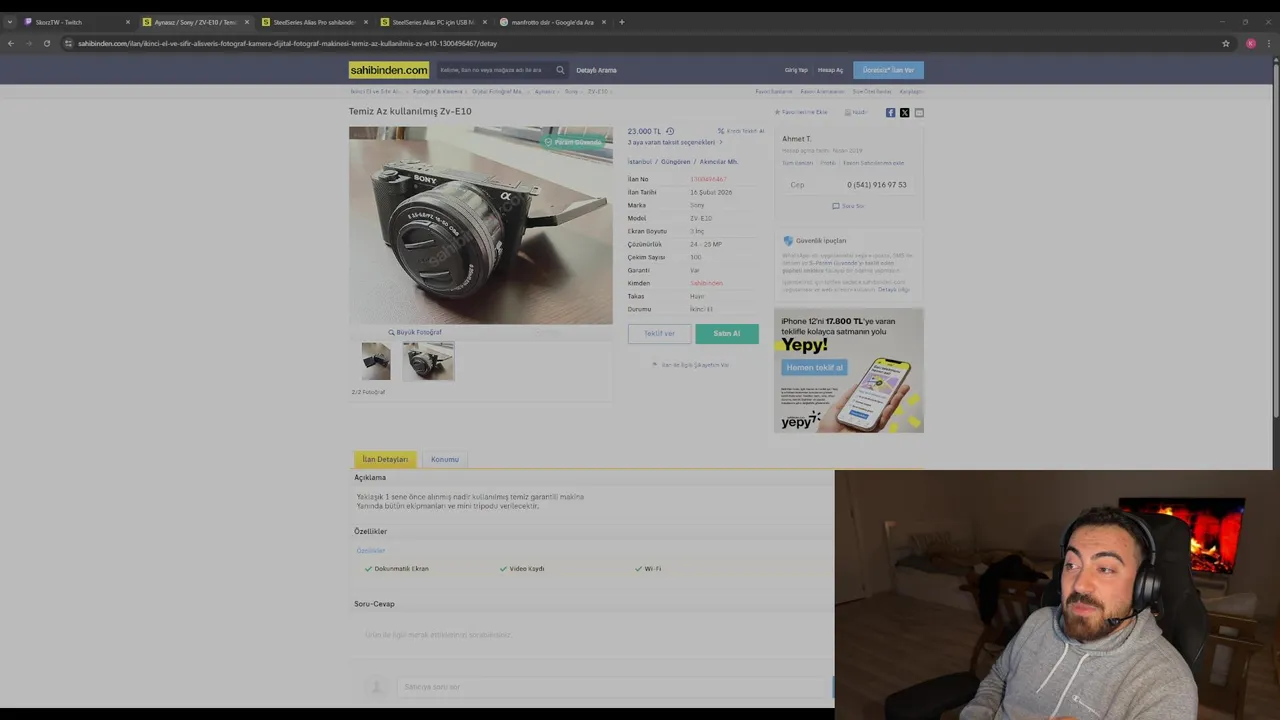Click Hesap Aç link
The width and height of the screenshot is (1280, 720).
point(830,70)
